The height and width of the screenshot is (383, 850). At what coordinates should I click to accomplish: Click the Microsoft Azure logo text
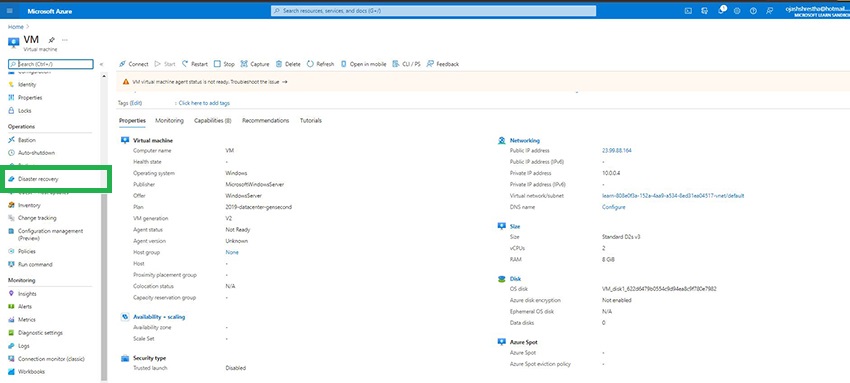[49, 11]
